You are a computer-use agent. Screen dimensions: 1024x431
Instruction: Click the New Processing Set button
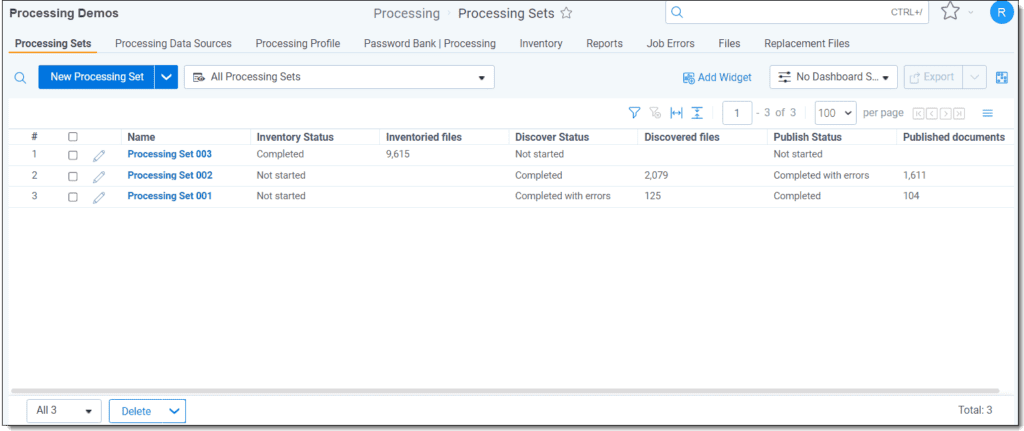click(x=96, y=77)
